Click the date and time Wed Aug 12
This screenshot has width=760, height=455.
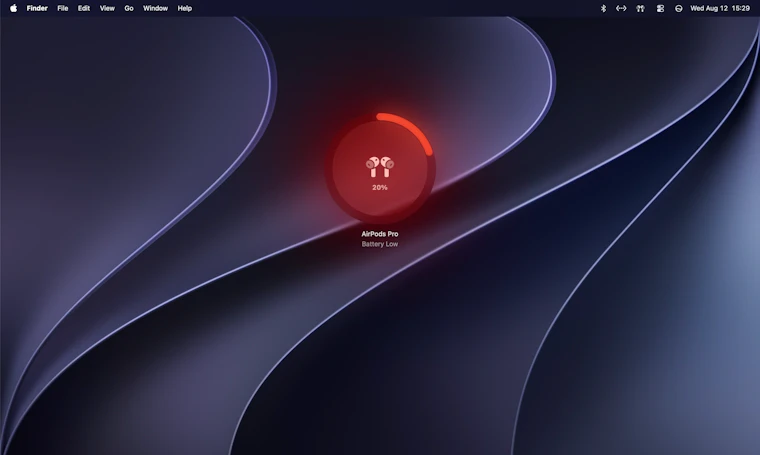point(720,8)
